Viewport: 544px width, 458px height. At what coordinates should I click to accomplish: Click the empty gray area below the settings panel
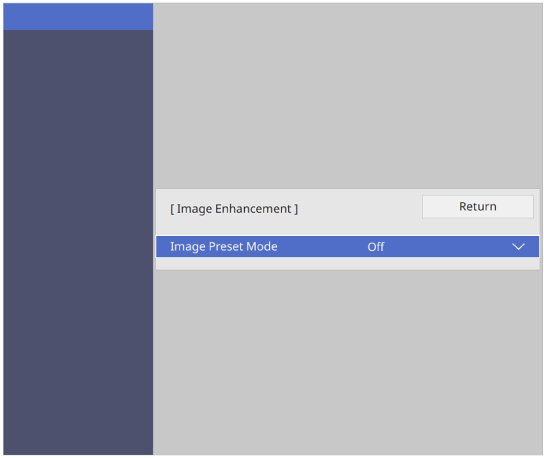(347, 362)
